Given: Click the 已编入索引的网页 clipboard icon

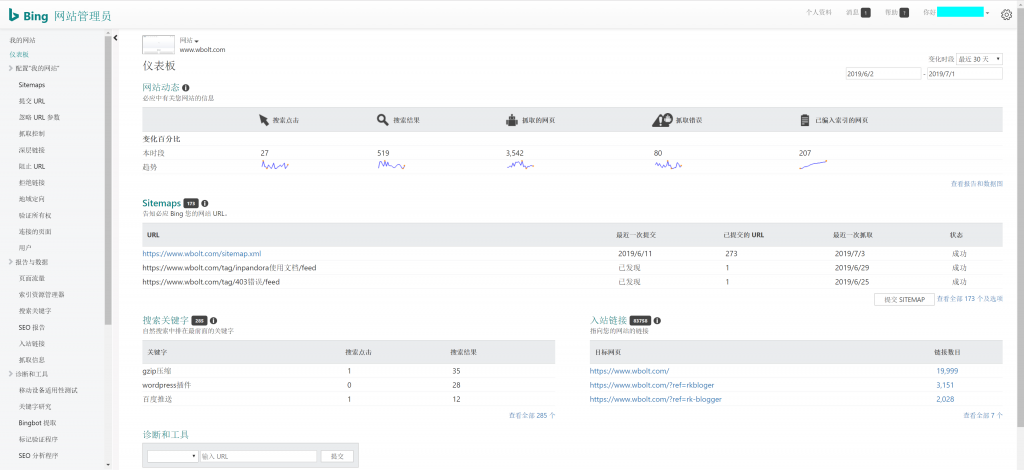Looking at the screenshot, I should pyautogui.click(x=804, y=120).
